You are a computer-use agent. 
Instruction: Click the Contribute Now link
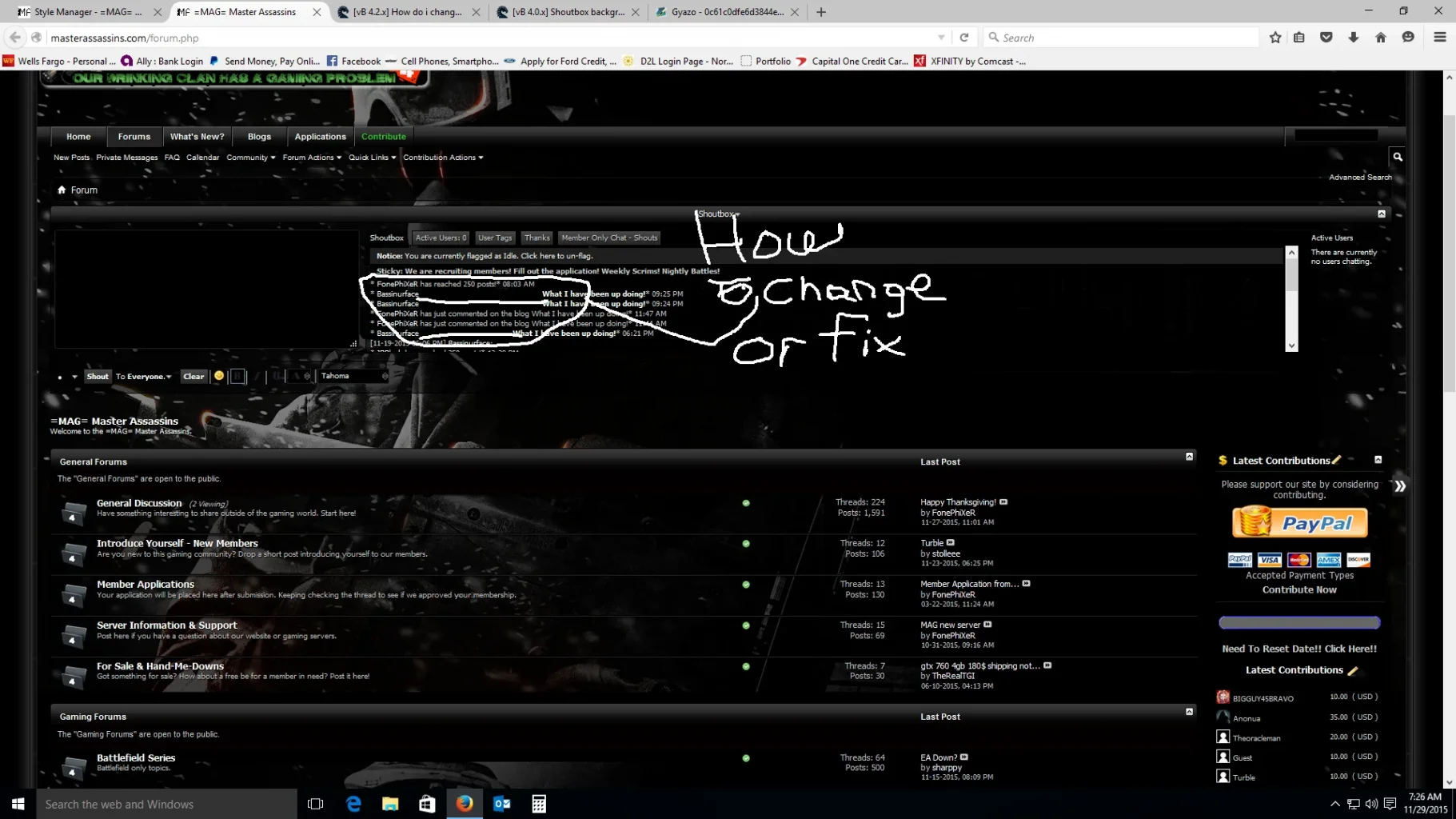click(1299, 589)
